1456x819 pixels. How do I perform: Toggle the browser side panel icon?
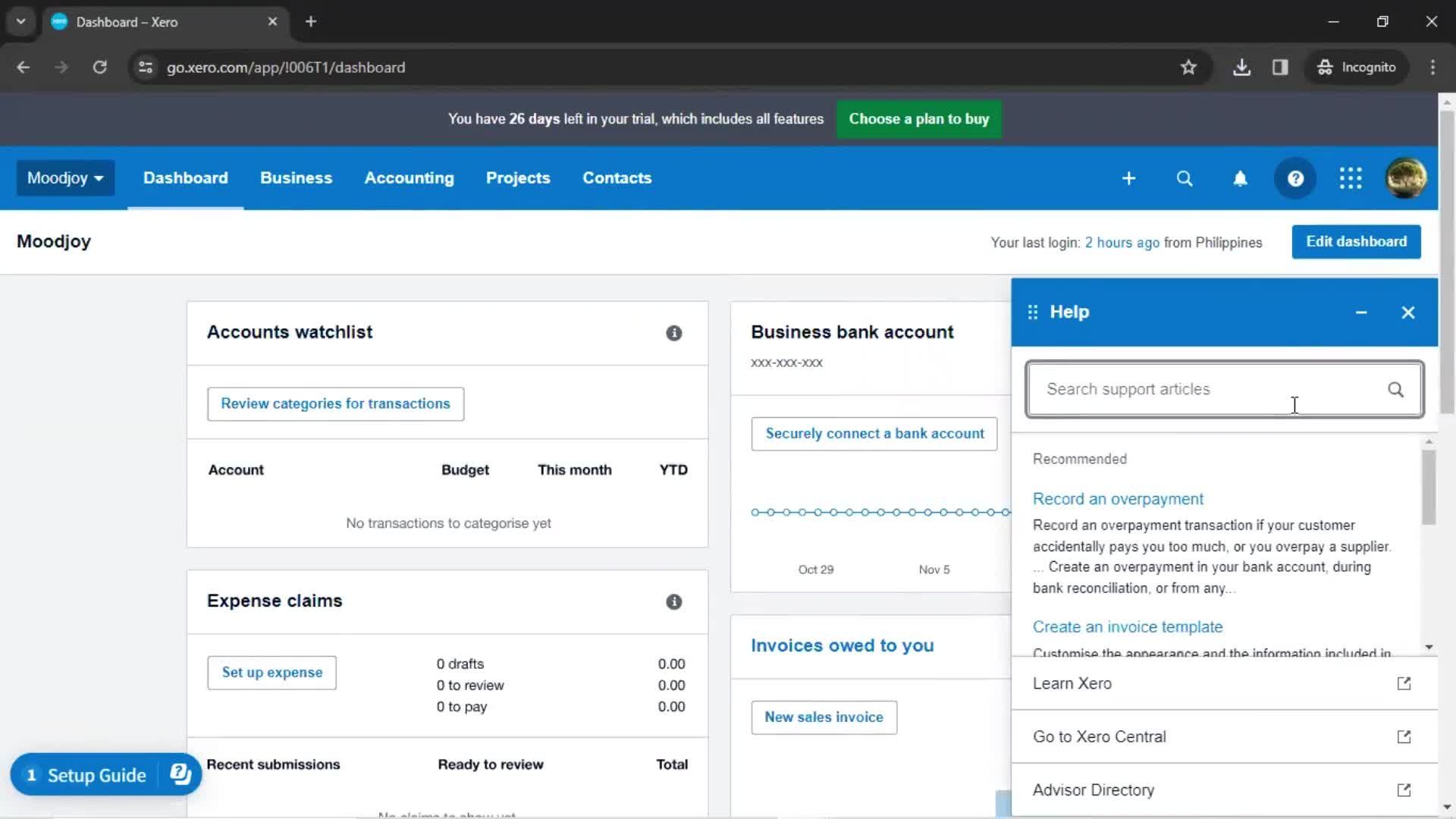1280,67
